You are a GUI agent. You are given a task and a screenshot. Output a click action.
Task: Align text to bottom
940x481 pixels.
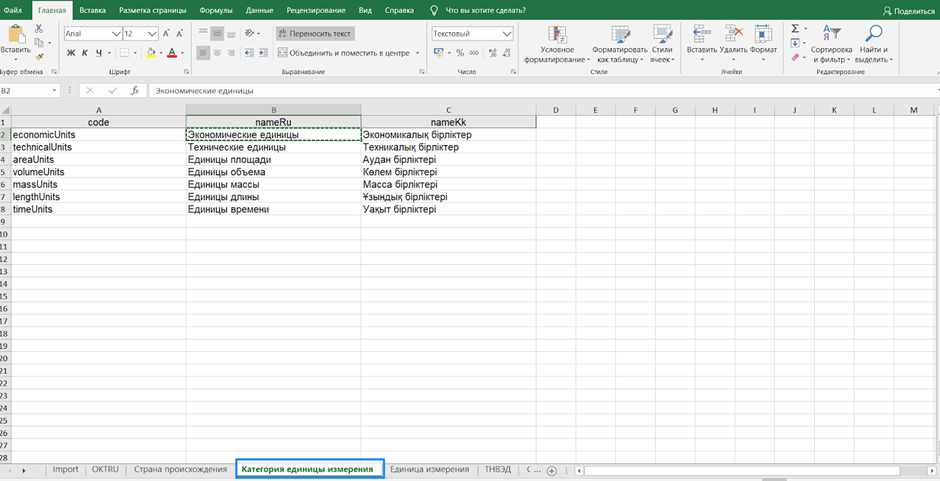pos(230,34)
